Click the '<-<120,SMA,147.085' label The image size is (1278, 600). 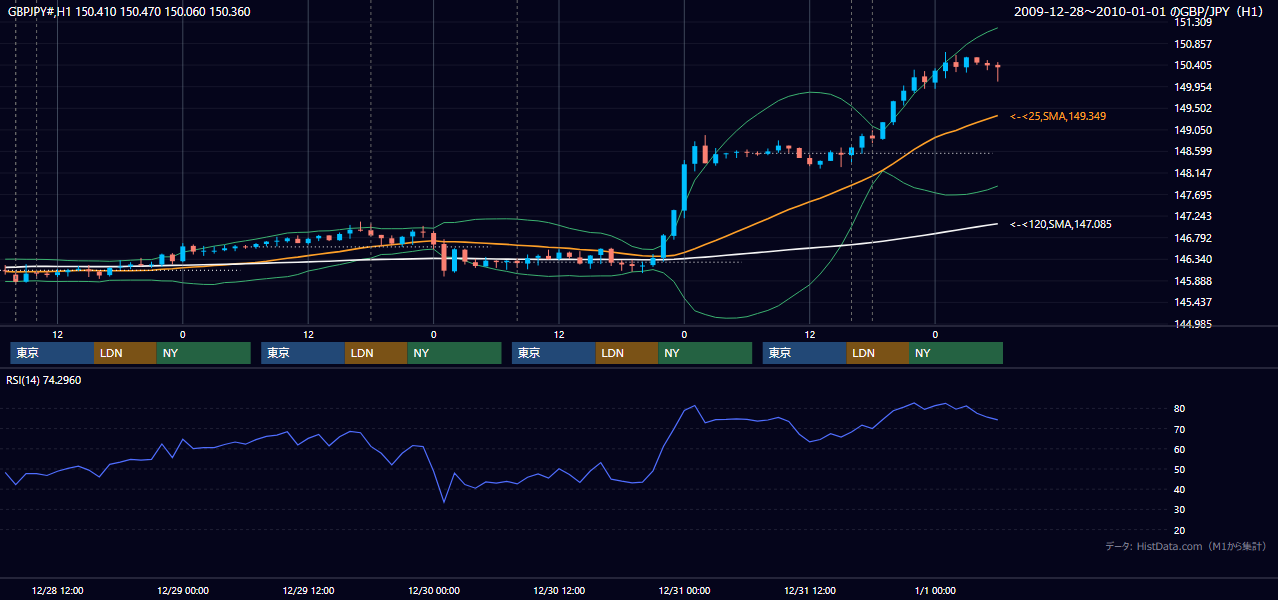point(1060,225)
